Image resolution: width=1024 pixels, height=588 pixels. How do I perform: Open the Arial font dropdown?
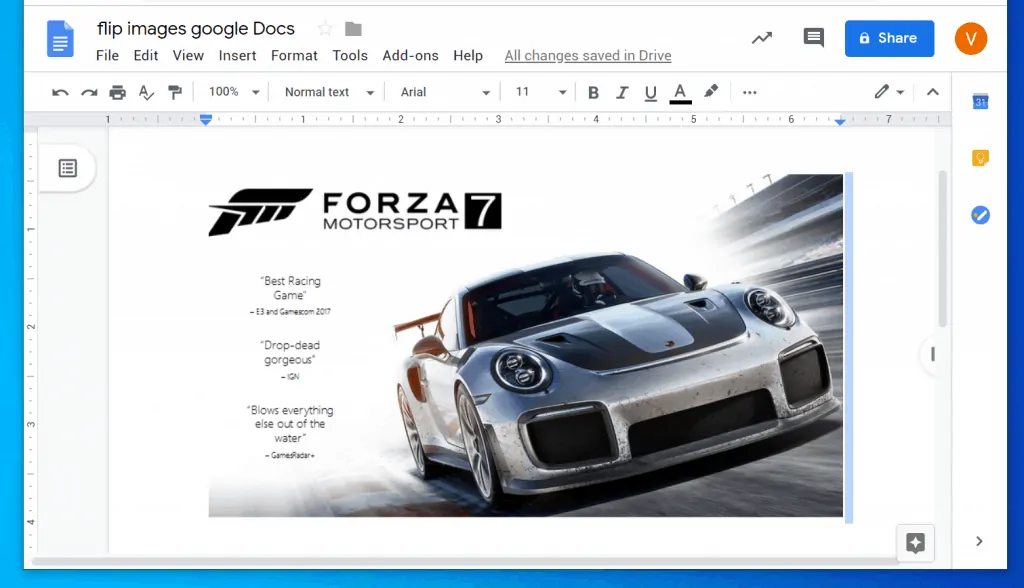[x=445, y=92]
